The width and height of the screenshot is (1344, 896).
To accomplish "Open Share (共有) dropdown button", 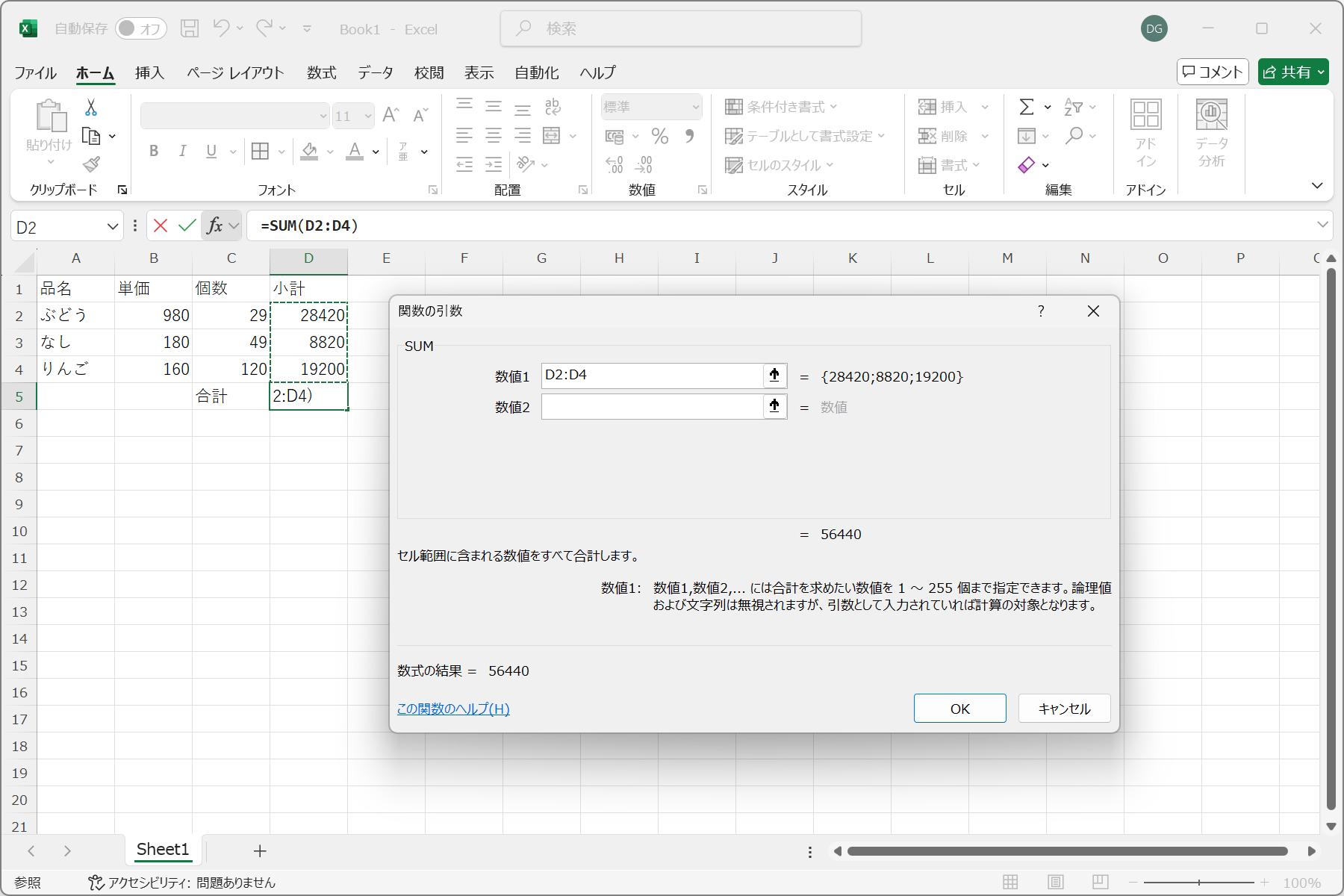I will (1292, 72).
